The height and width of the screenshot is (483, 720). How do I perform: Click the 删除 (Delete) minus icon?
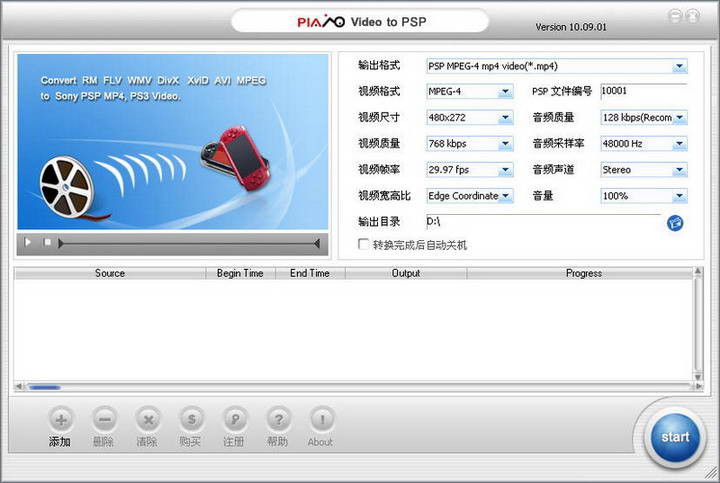coord(104,420)
